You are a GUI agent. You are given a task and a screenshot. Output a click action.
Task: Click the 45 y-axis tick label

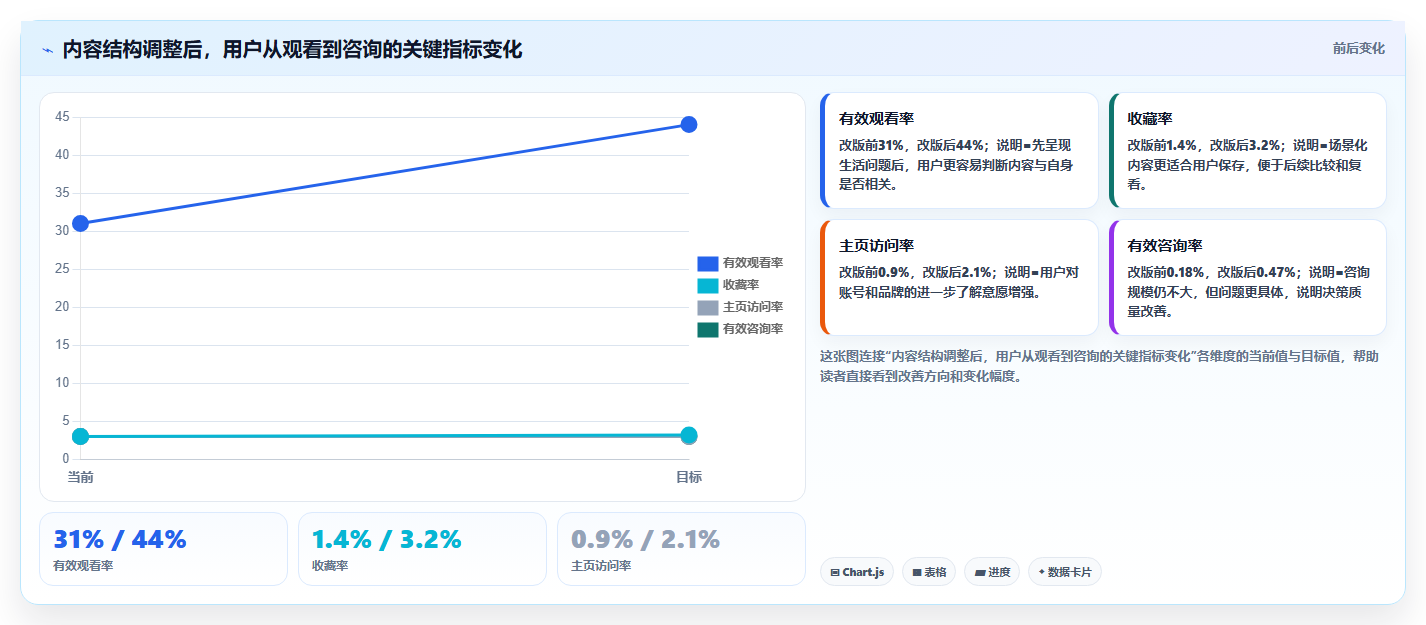(62, 117)
